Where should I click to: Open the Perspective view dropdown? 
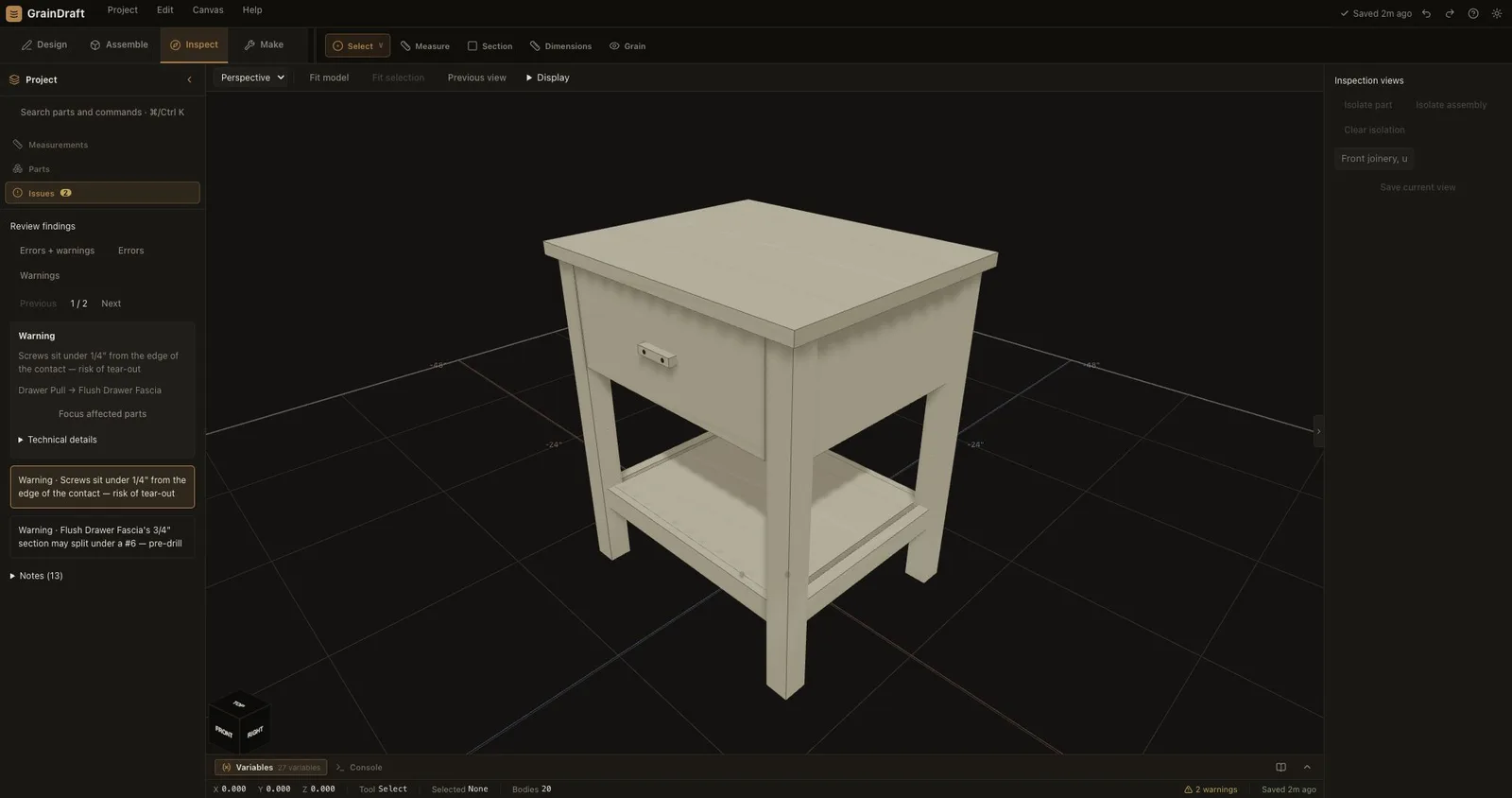[252, 78]
